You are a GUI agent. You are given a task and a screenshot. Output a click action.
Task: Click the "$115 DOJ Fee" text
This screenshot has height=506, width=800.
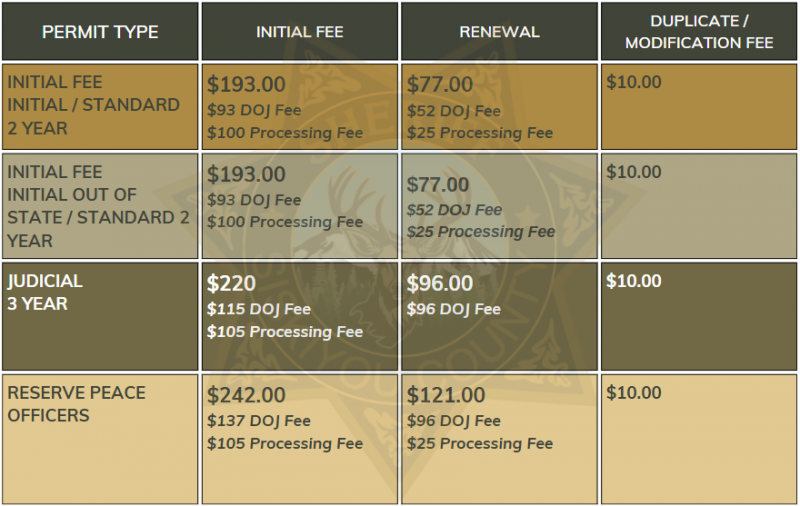coord(259,309)
